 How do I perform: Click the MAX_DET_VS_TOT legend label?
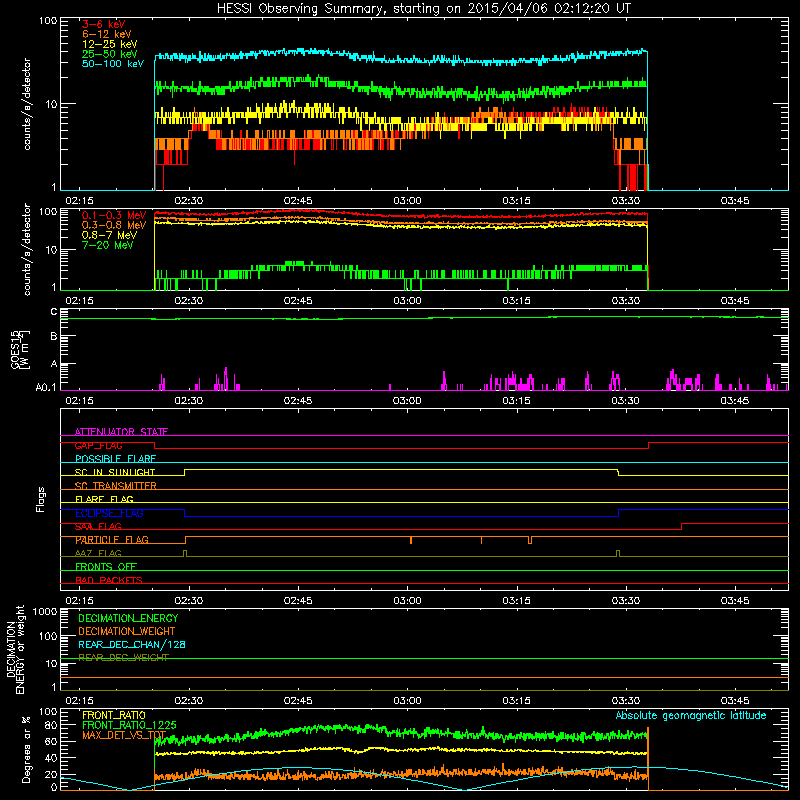pos(124,735)
